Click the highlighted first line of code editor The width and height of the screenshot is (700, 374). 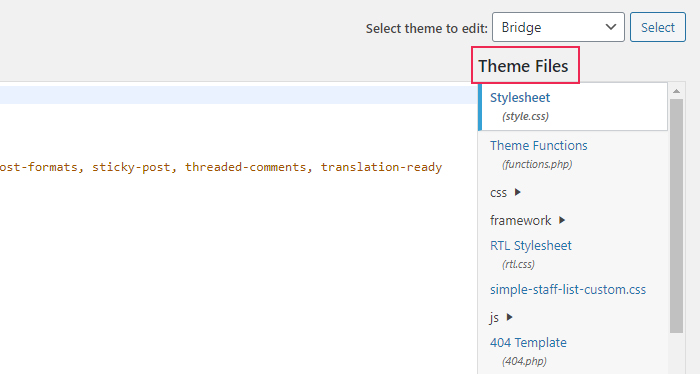tap(238, 95)
